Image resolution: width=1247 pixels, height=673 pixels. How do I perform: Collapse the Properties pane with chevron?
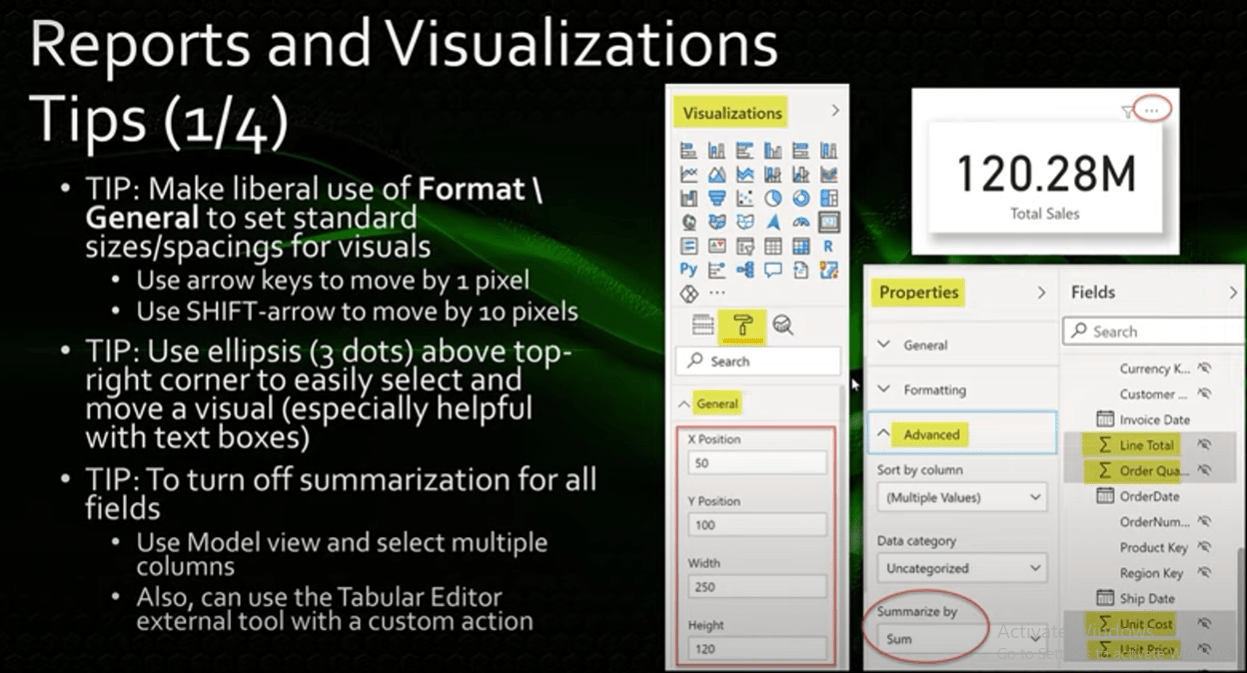(1041, 292)
